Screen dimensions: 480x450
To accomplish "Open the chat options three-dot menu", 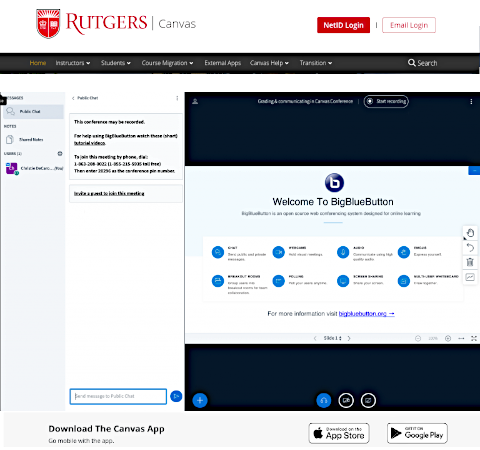I will [177, 98].
